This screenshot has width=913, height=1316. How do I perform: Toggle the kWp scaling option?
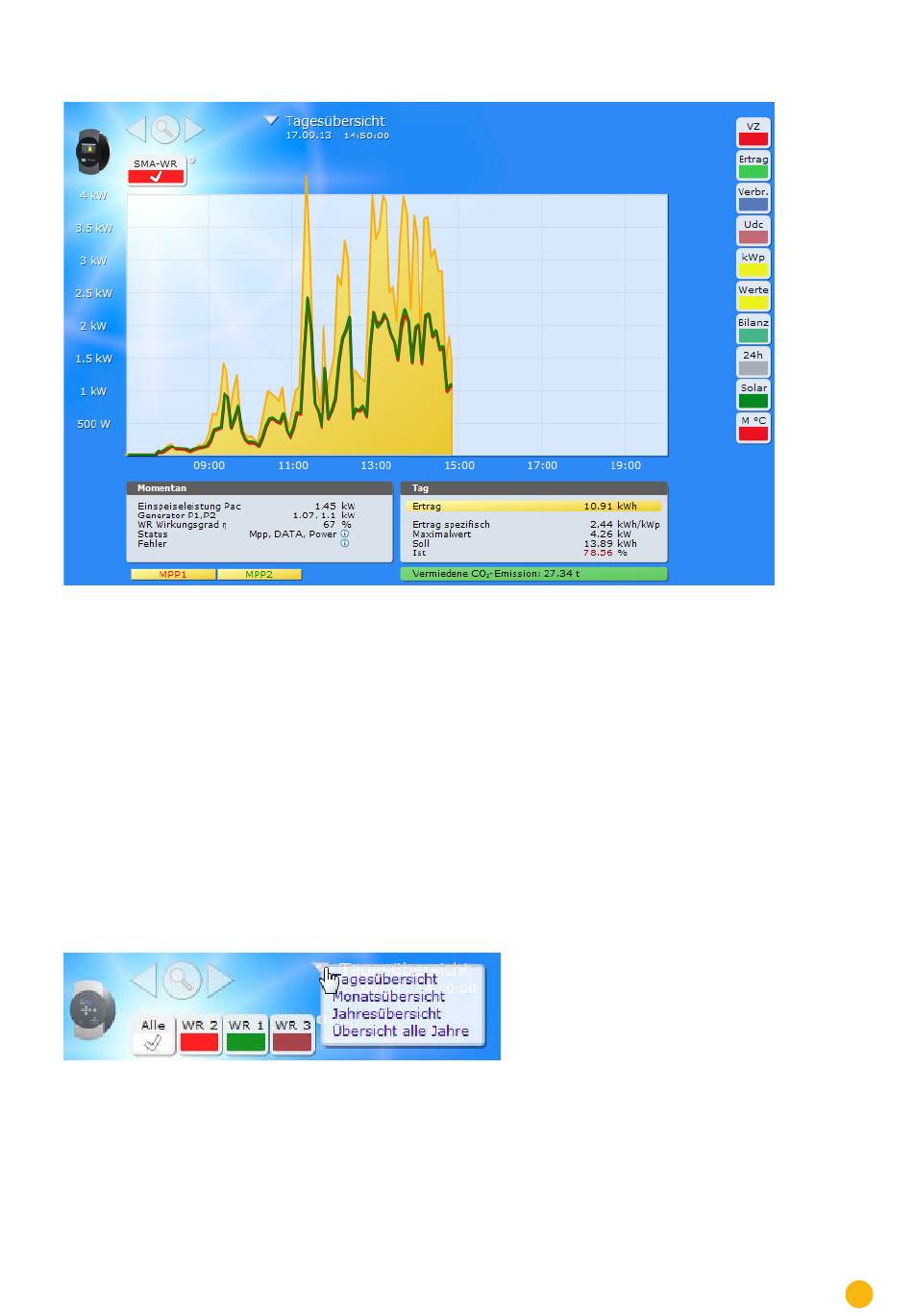click(x=753, y=263)
